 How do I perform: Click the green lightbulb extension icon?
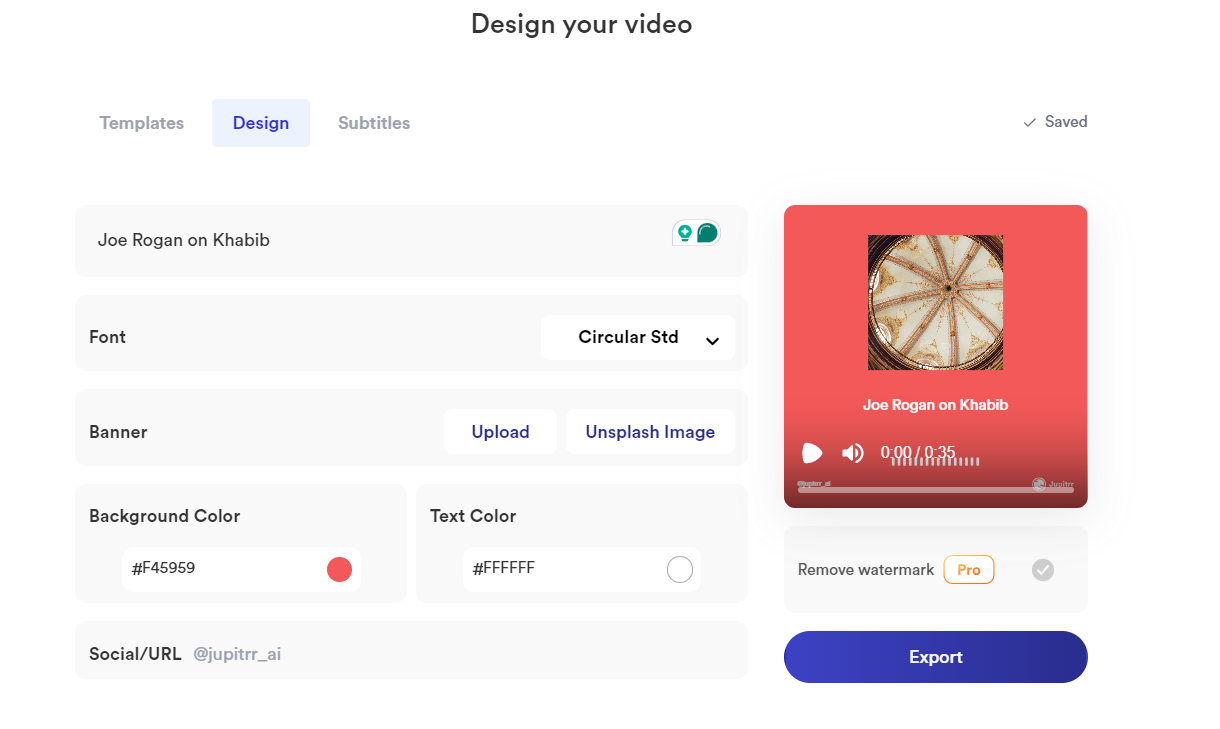pyautogui.click(x=685, y=233)
